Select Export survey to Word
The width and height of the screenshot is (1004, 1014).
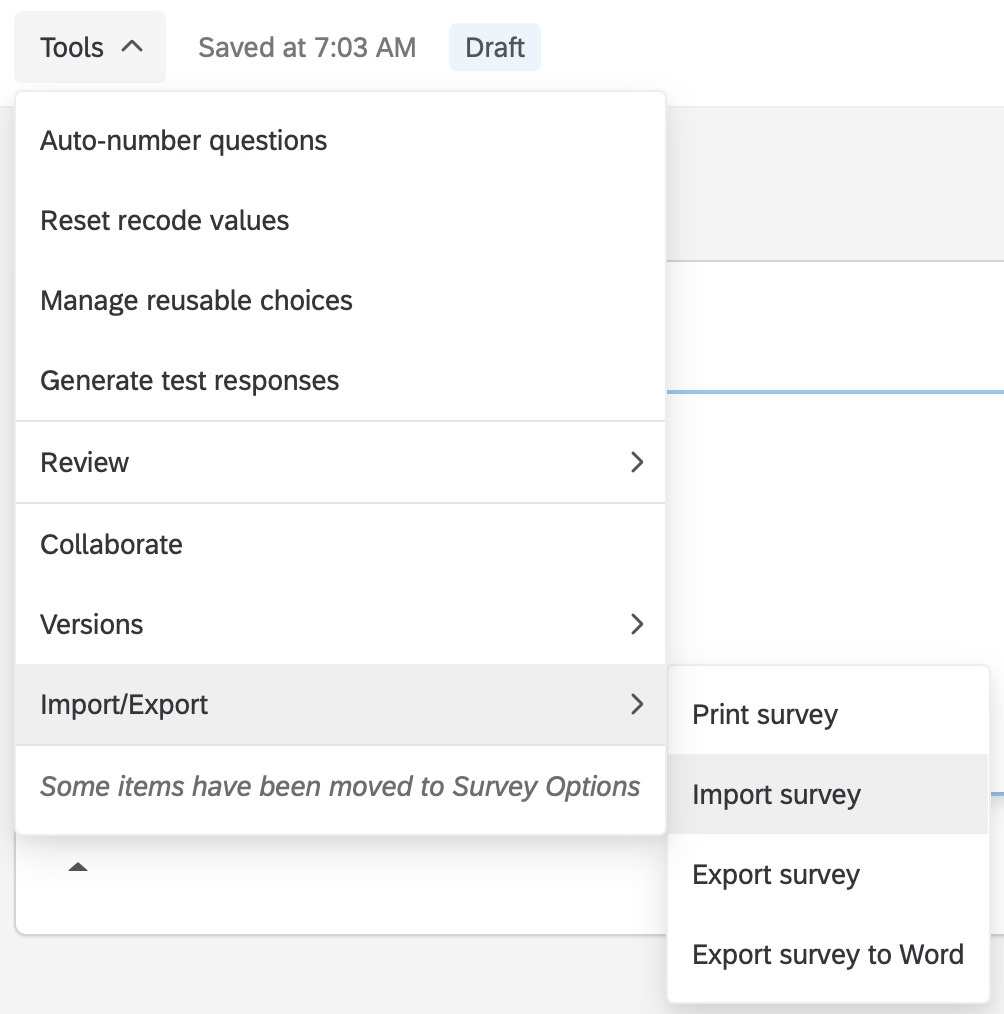(x=827, y=954)
